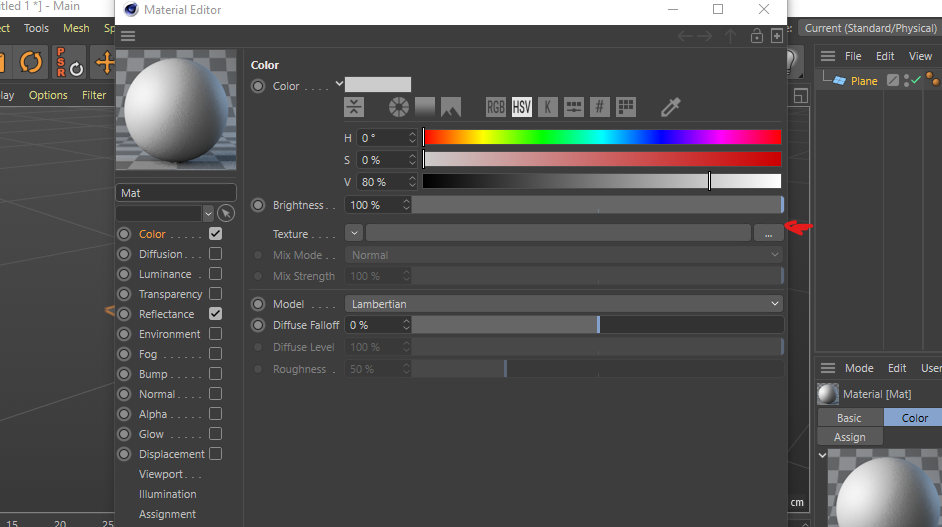This screenshot has height=527, width=942.
Task: Go up one level arrow
Action: [731, 36]
